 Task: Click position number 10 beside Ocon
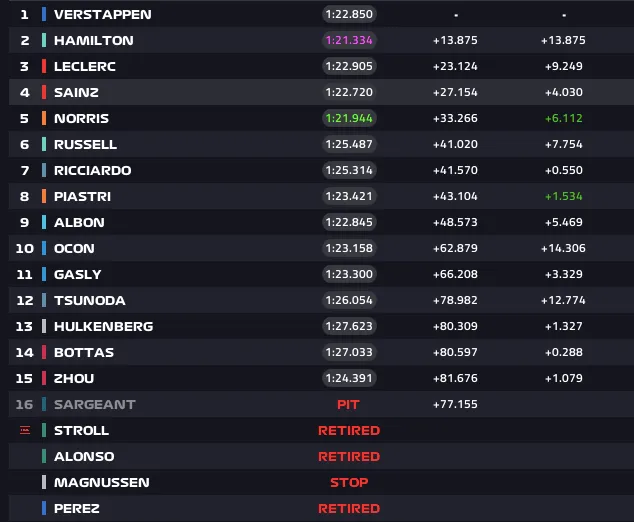[x=25, y=248]
